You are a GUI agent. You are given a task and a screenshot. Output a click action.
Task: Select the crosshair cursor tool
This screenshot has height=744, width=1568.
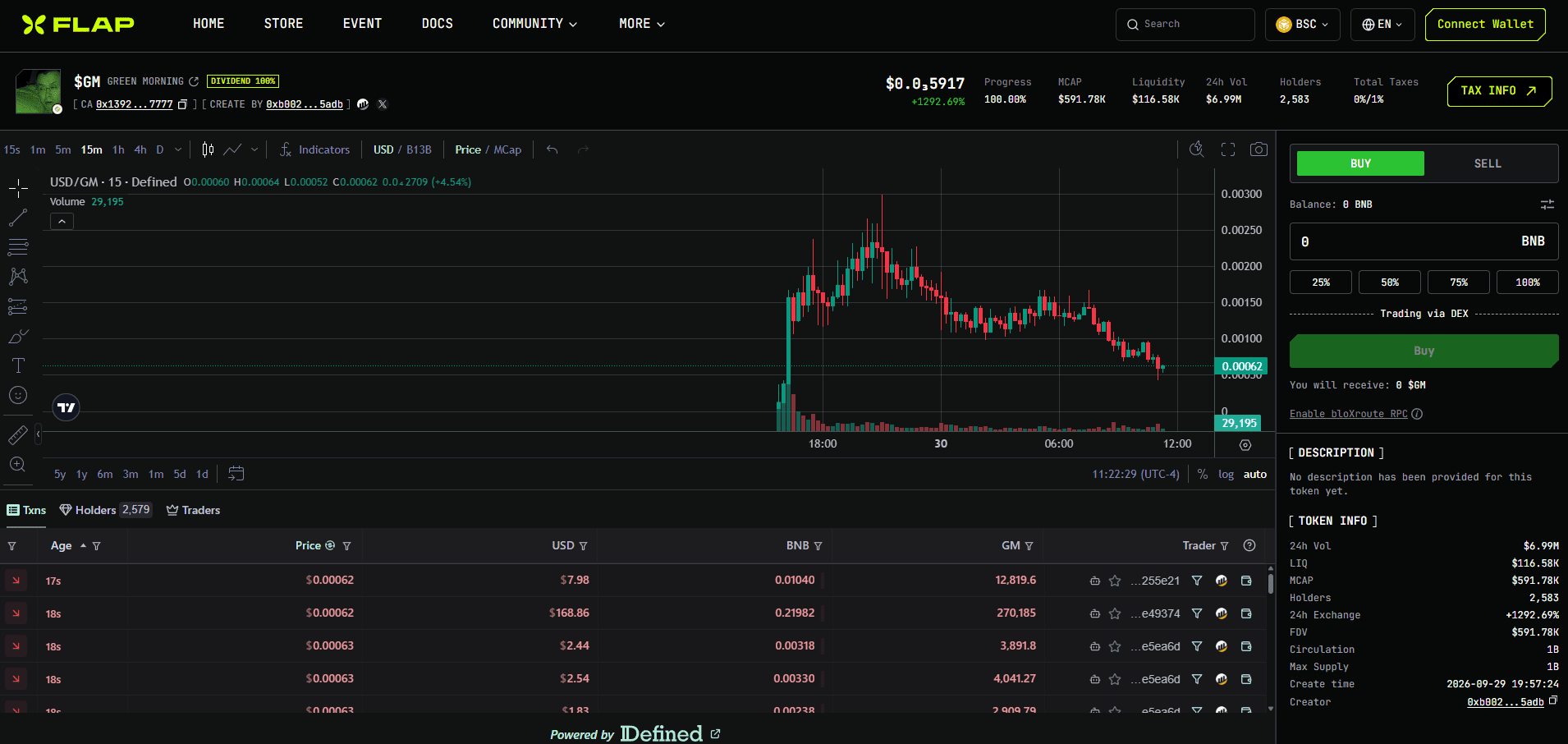pos(18,189)
